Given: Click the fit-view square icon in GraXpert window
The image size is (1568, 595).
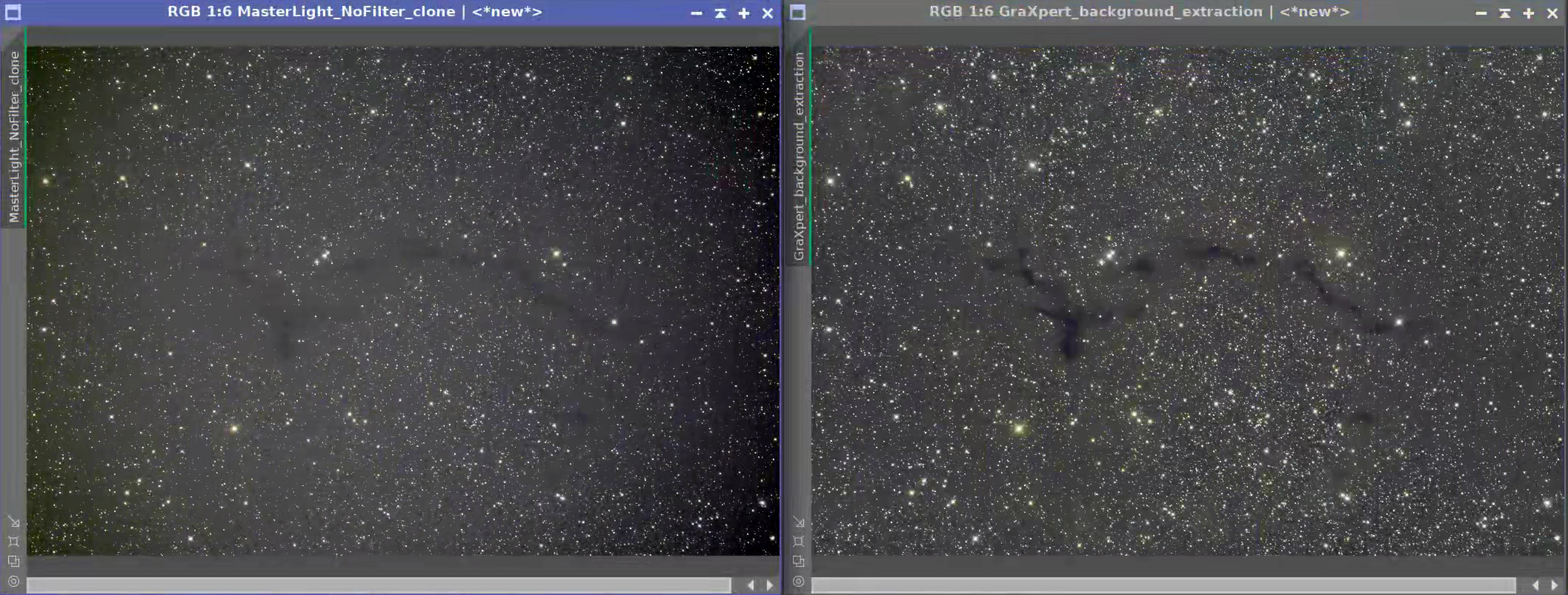Looking at the screenshot, I should tap(798, 542).
